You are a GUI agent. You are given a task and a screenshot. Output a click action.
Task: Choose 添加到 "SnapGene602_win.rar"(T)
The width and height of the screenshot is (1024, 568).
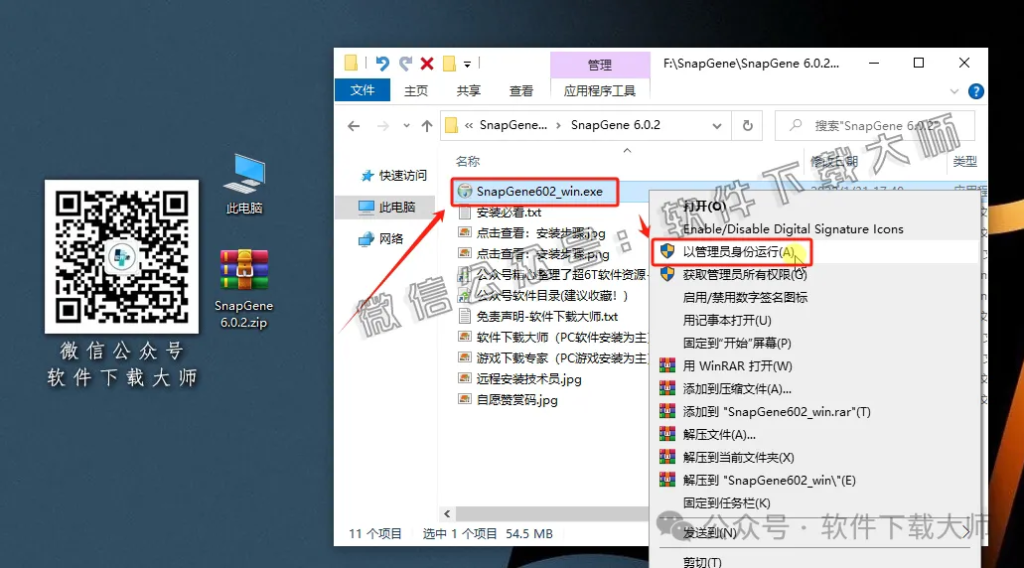tap(776, 412)
